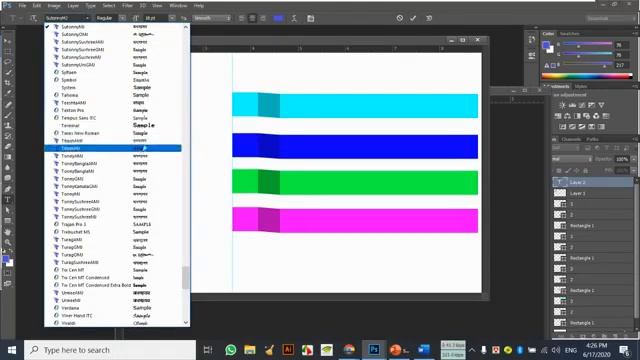Select the Clone Stamp tool
640x360 pixels.
tap(7, 125)
